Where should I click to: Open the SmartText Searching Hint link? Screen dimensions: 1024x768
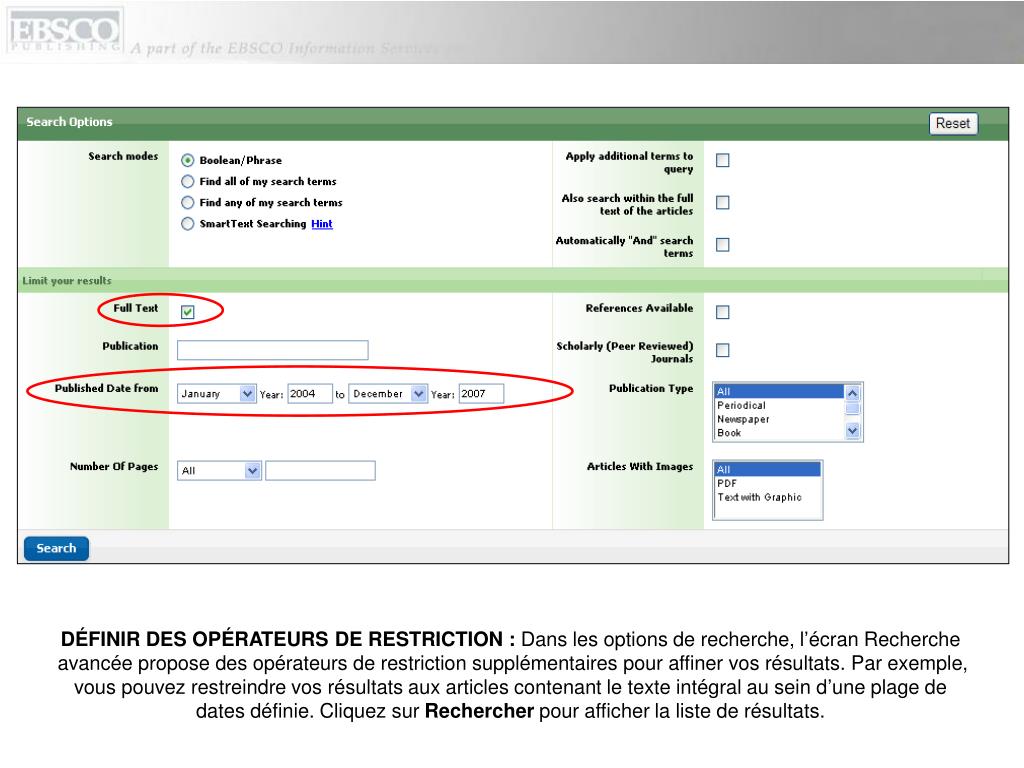click(321, 223)
